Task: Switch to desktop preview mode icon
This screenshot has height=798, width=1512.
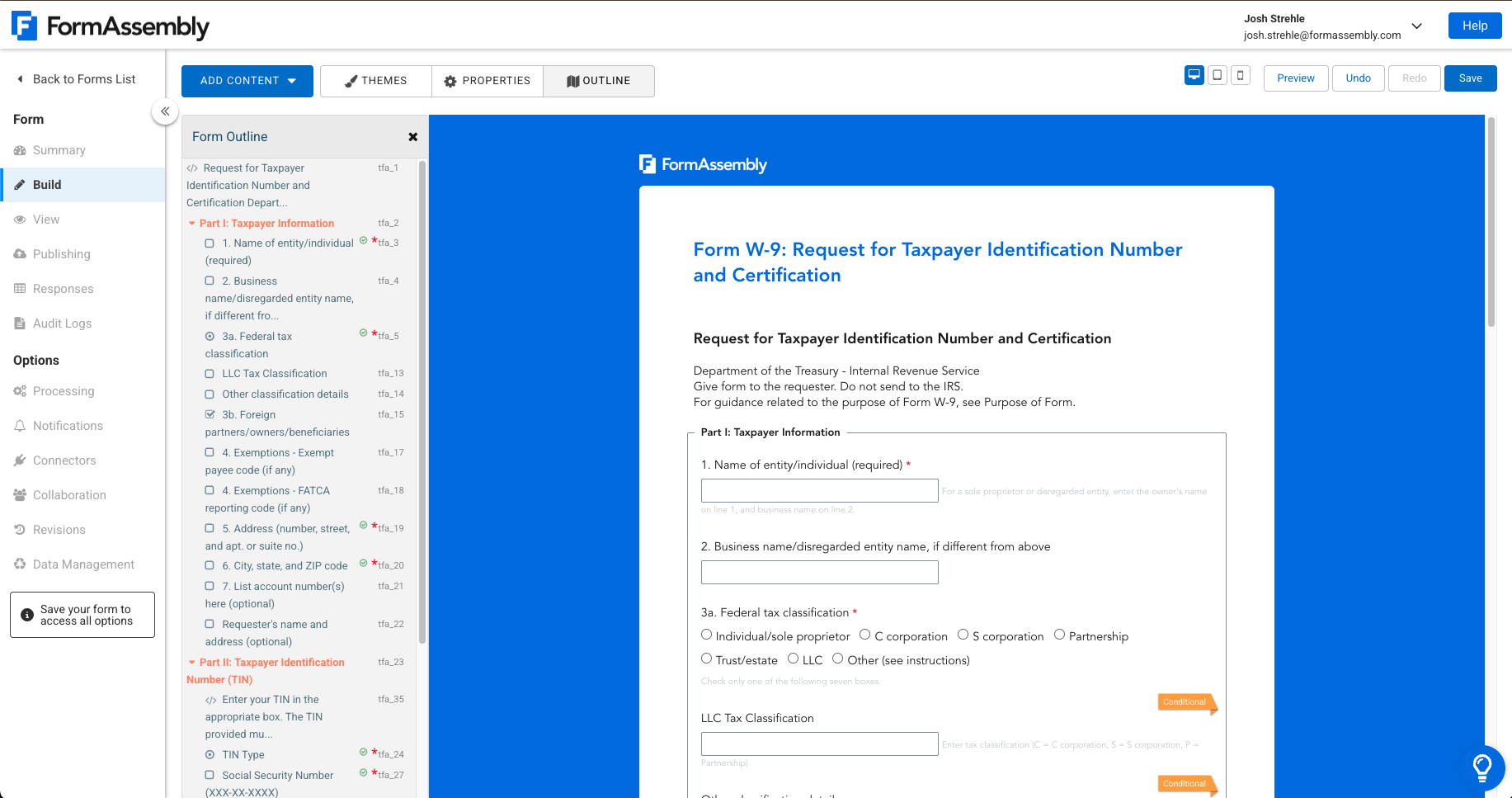Action: tap(1194, 76)
